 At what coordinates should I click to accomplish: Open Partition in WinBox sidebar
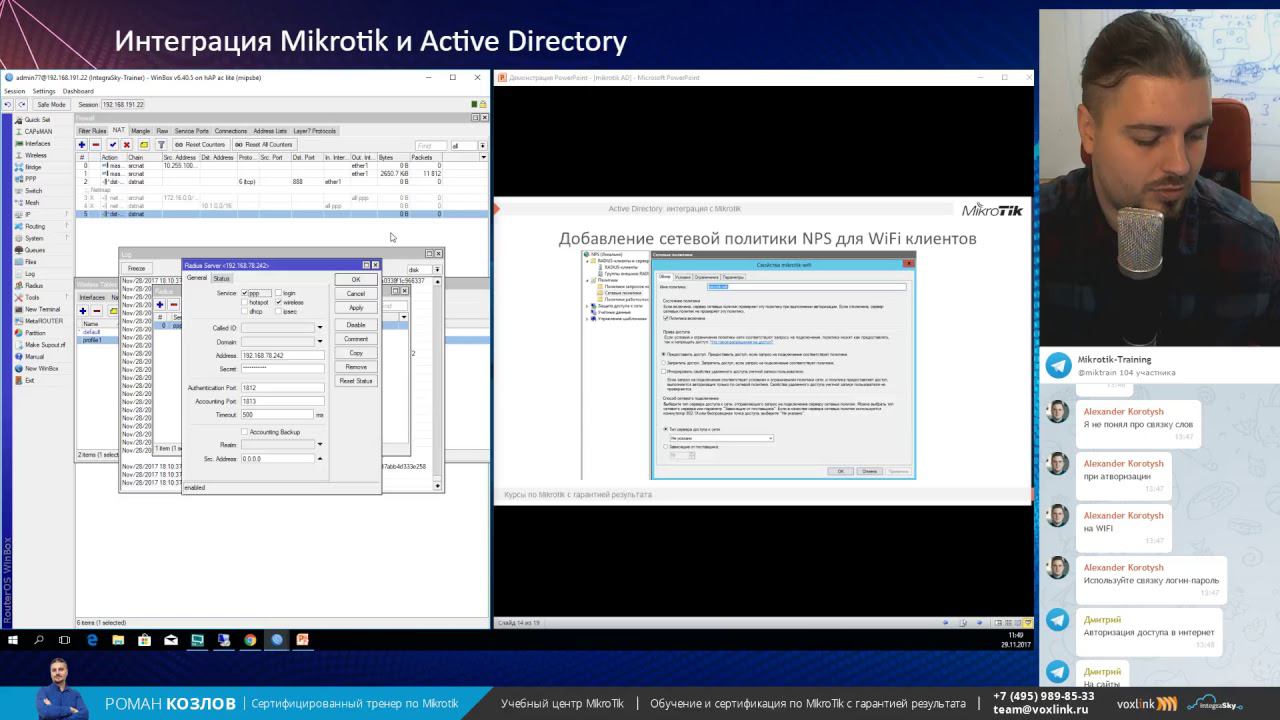coord(35,333)
